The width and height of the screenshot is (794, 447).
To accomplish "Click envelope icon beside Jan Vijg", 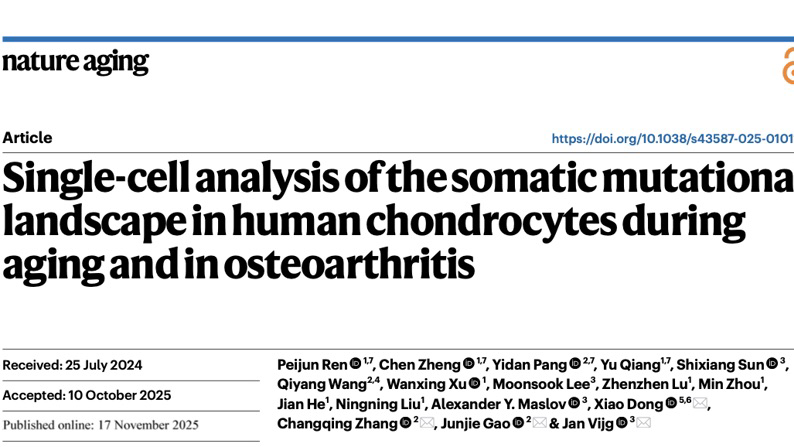I will coord(644,424).
